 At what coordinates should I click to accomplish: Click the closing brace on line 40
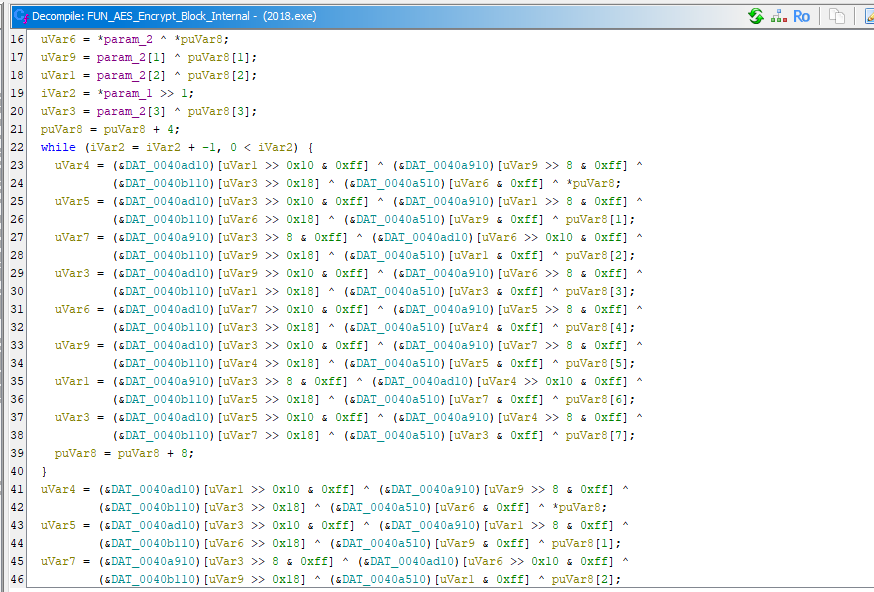pos(44,471)
